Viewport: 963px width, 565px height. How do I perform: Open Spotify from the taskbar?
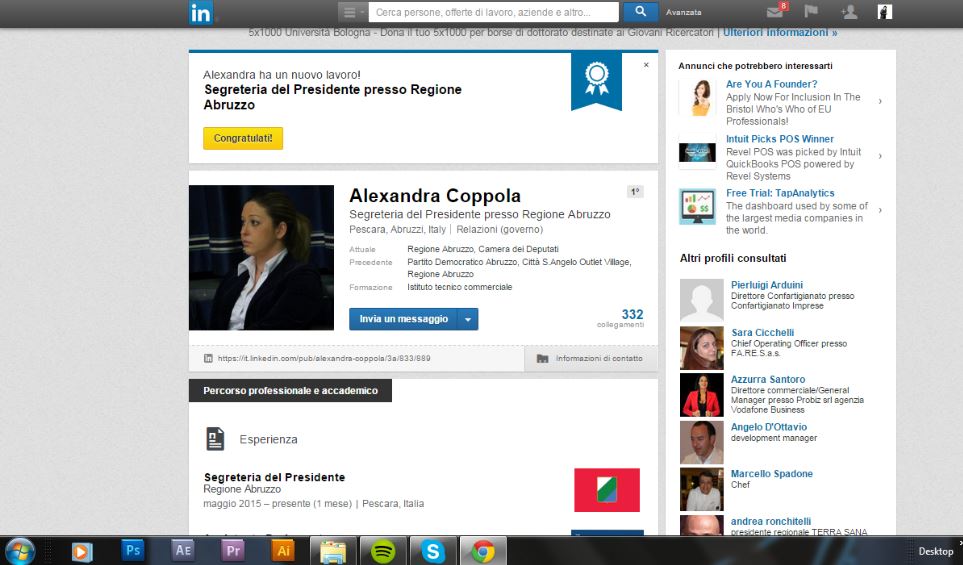click(x=383, y=551)
